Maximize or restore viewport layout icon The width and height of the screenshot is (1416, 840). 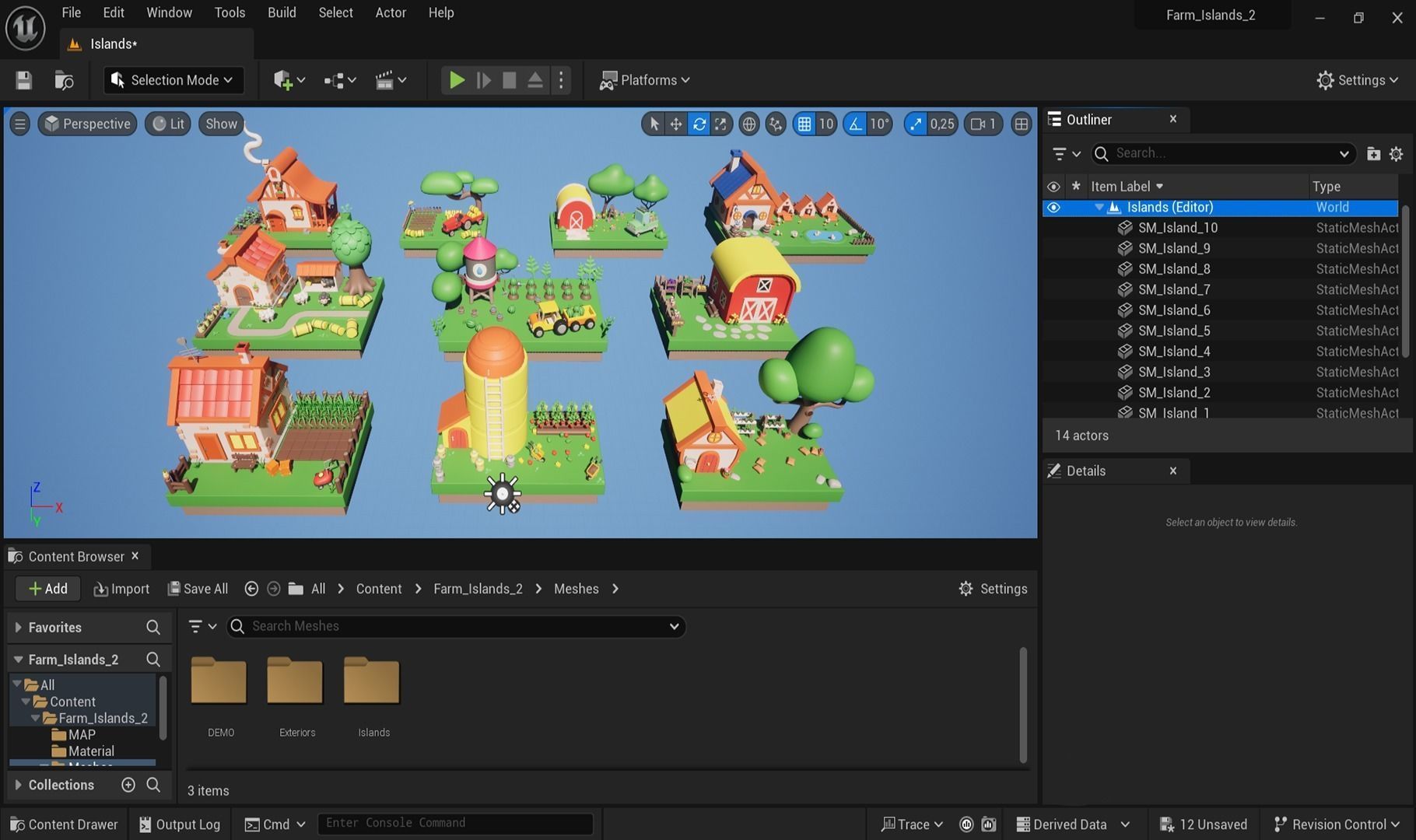[x=1022, y=124]
